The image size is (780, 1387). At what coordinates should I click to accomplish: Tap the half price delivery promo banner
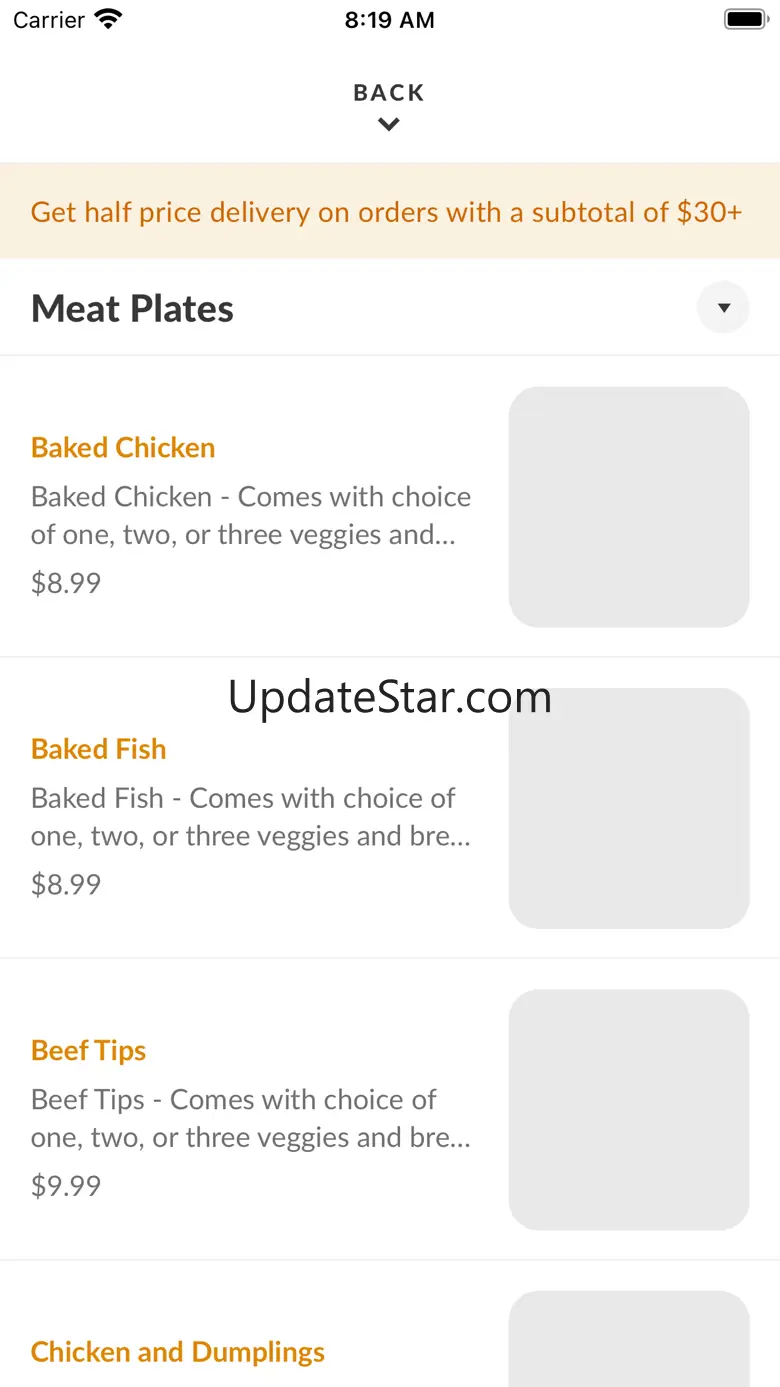point(387,212)
